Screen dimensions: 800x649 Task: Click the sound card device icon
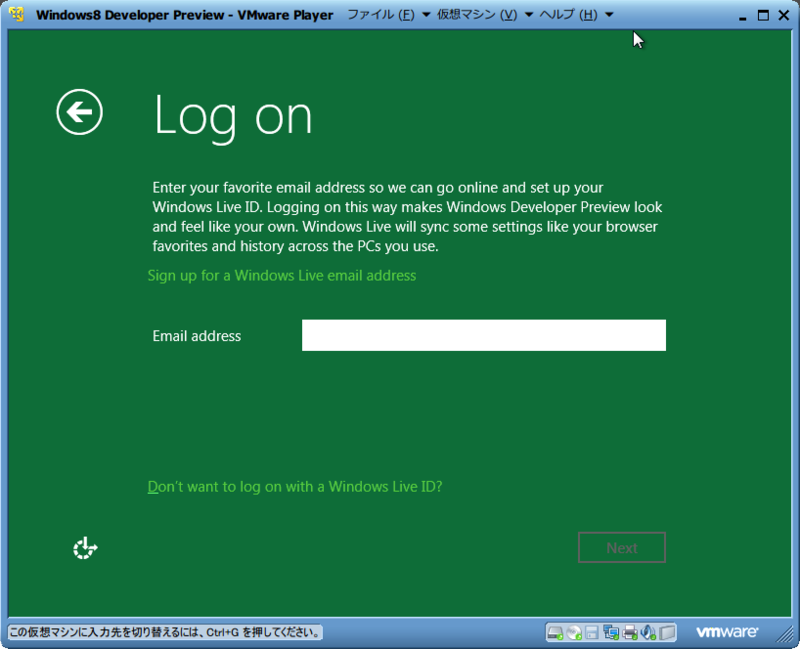pos(648,633)
